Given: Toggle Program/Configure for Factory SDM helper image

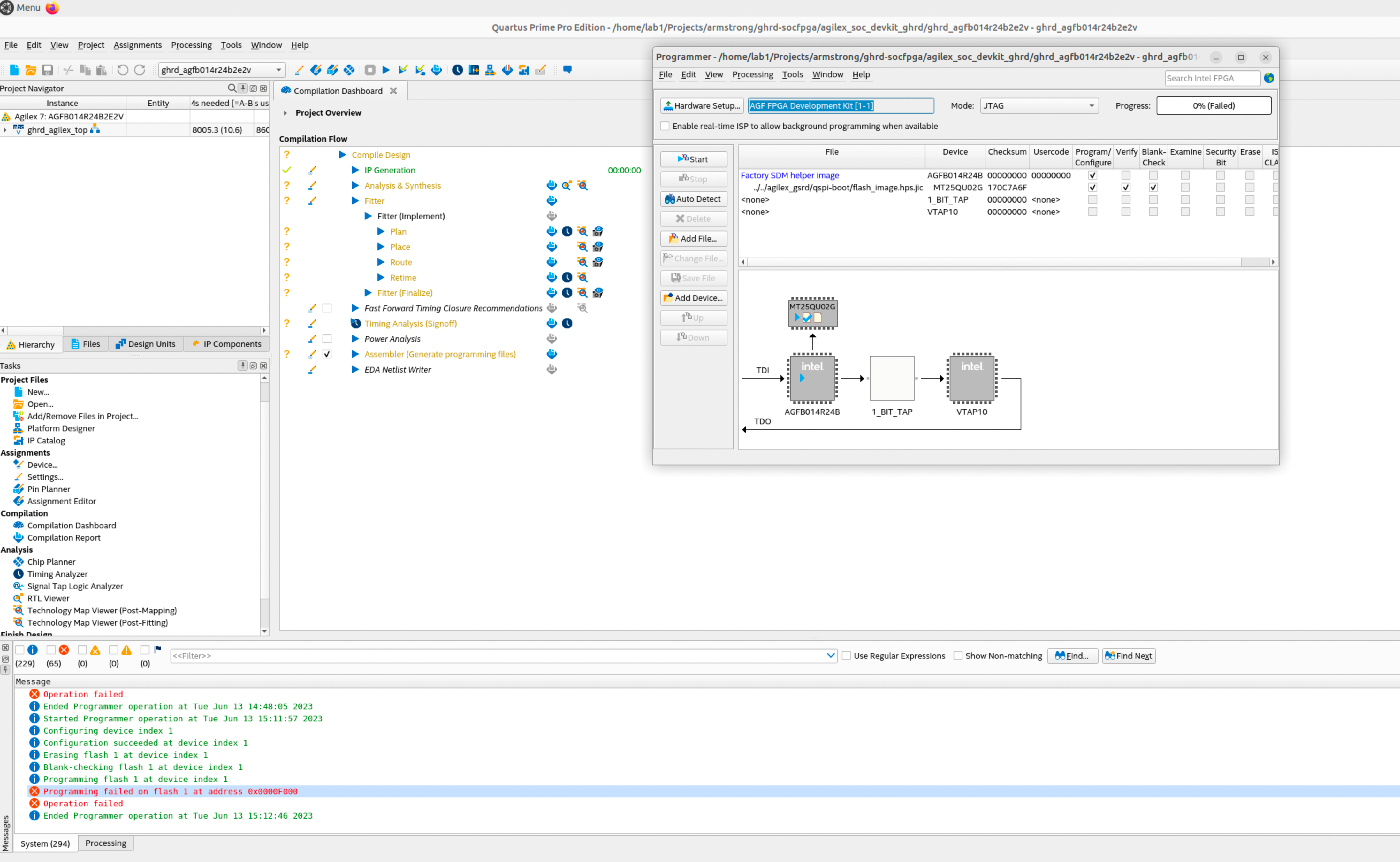Looking at the screenshot, I should click(x=1092, y=176).
